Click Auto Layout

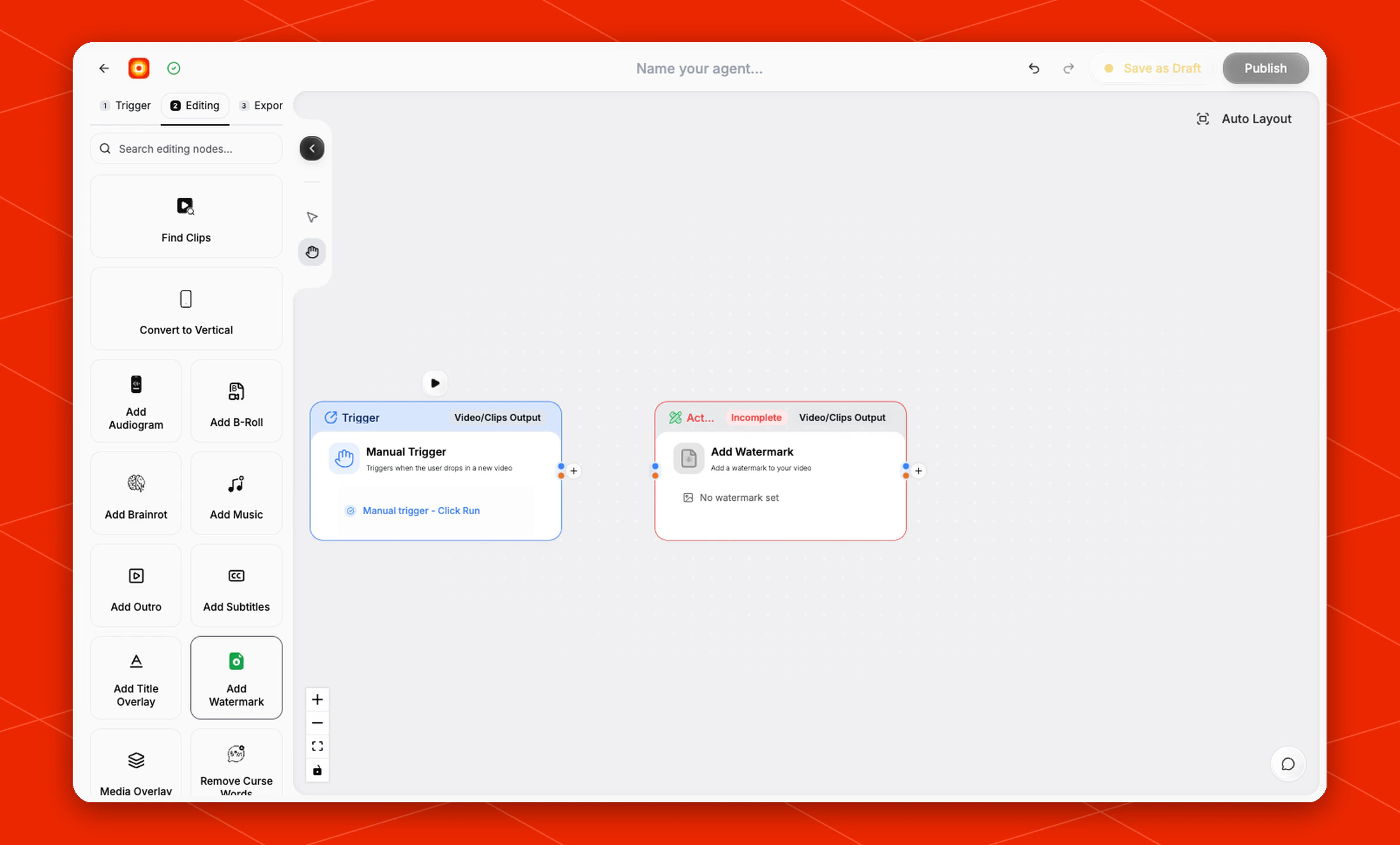click(x=1244, y=119)
